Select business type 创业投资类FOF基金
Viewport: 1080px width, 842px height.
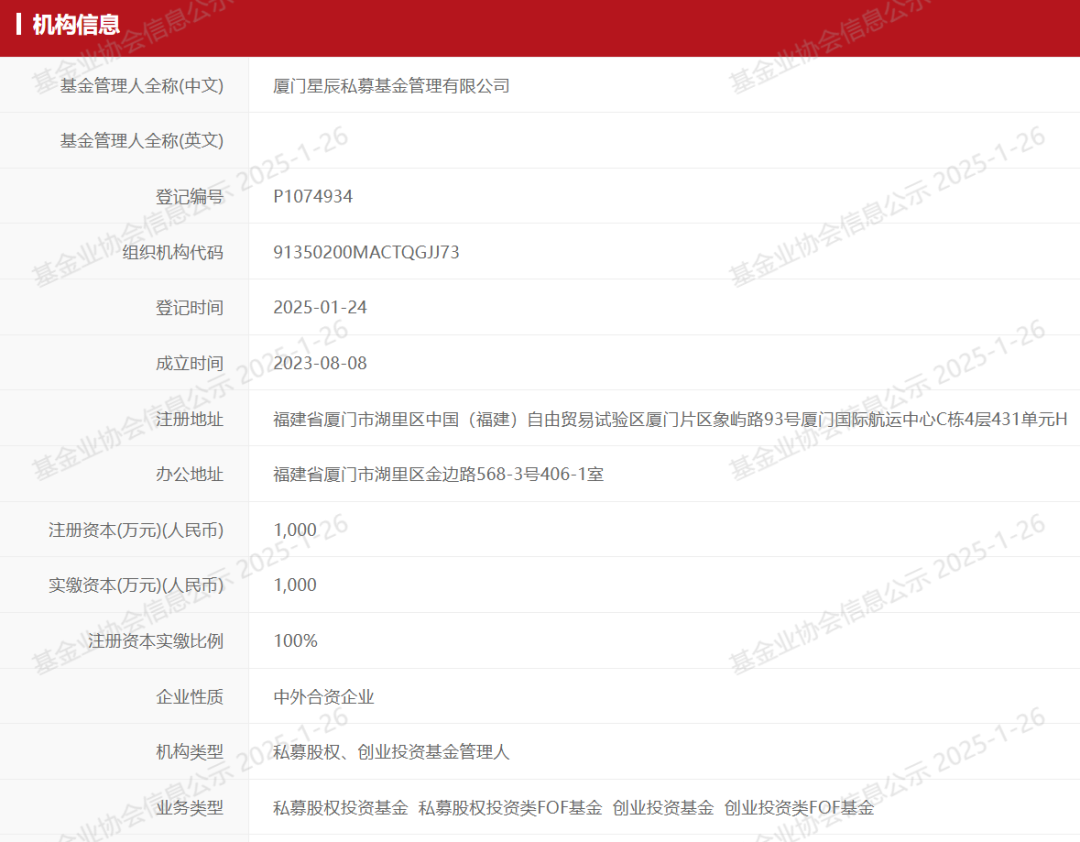click(x=799, y=808)
